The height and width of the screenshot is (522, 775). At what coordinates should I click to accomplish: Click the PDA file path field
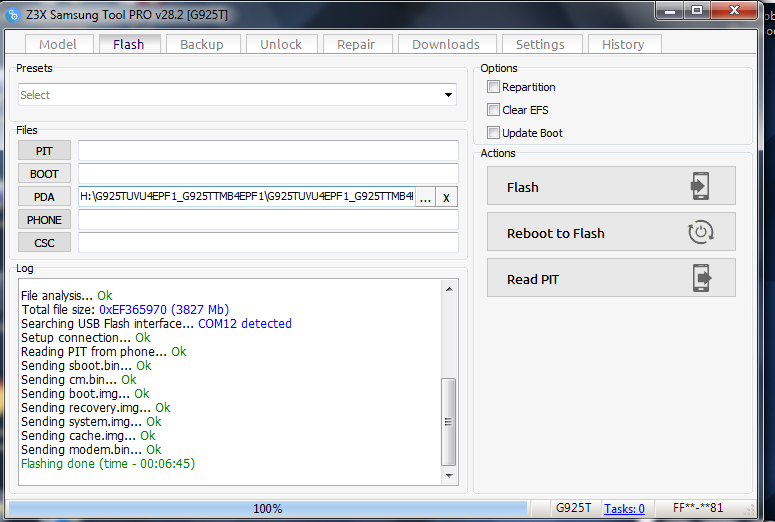point(247,197)
